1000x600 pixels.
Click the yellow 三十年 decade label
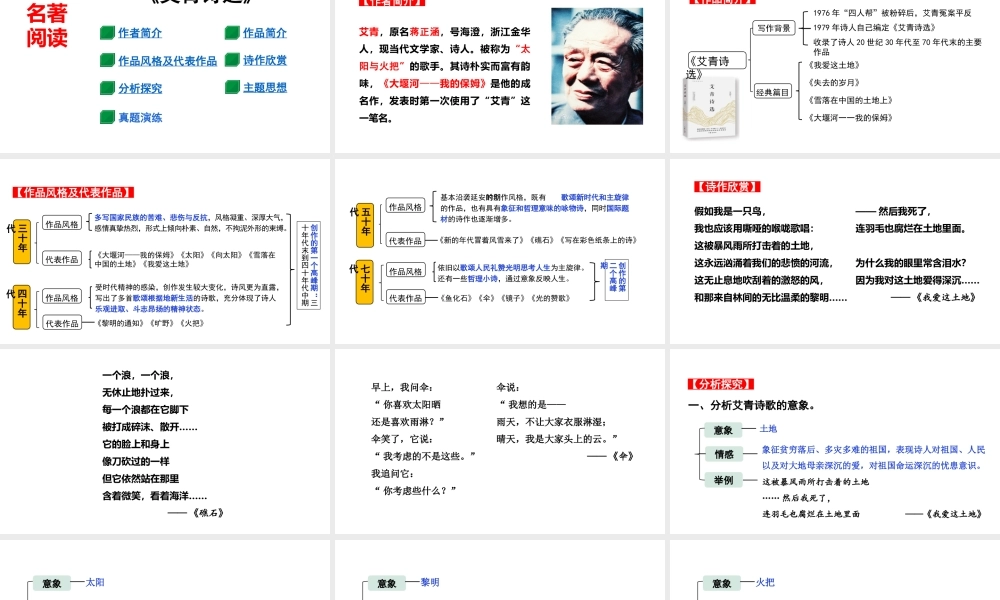point(22,241)
